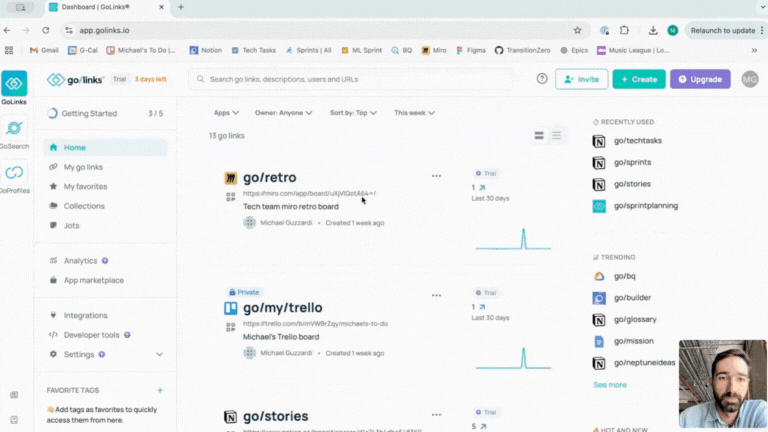Click the go links search field

350,79
